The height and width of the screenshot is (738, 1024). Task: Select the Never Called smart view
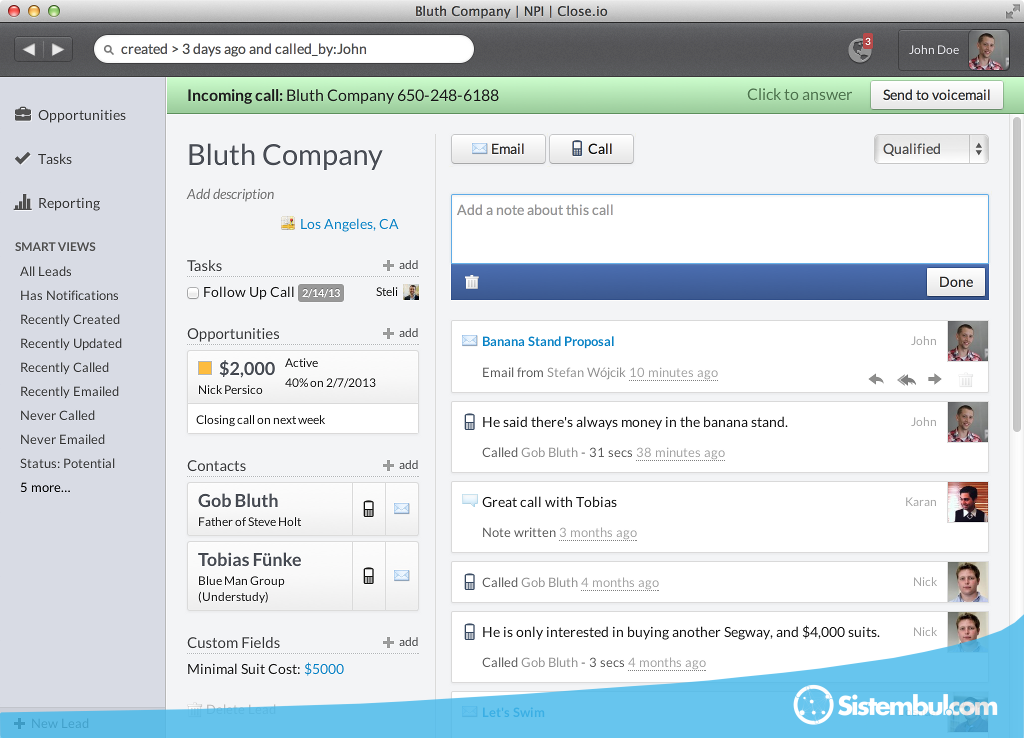click(57, 415)
